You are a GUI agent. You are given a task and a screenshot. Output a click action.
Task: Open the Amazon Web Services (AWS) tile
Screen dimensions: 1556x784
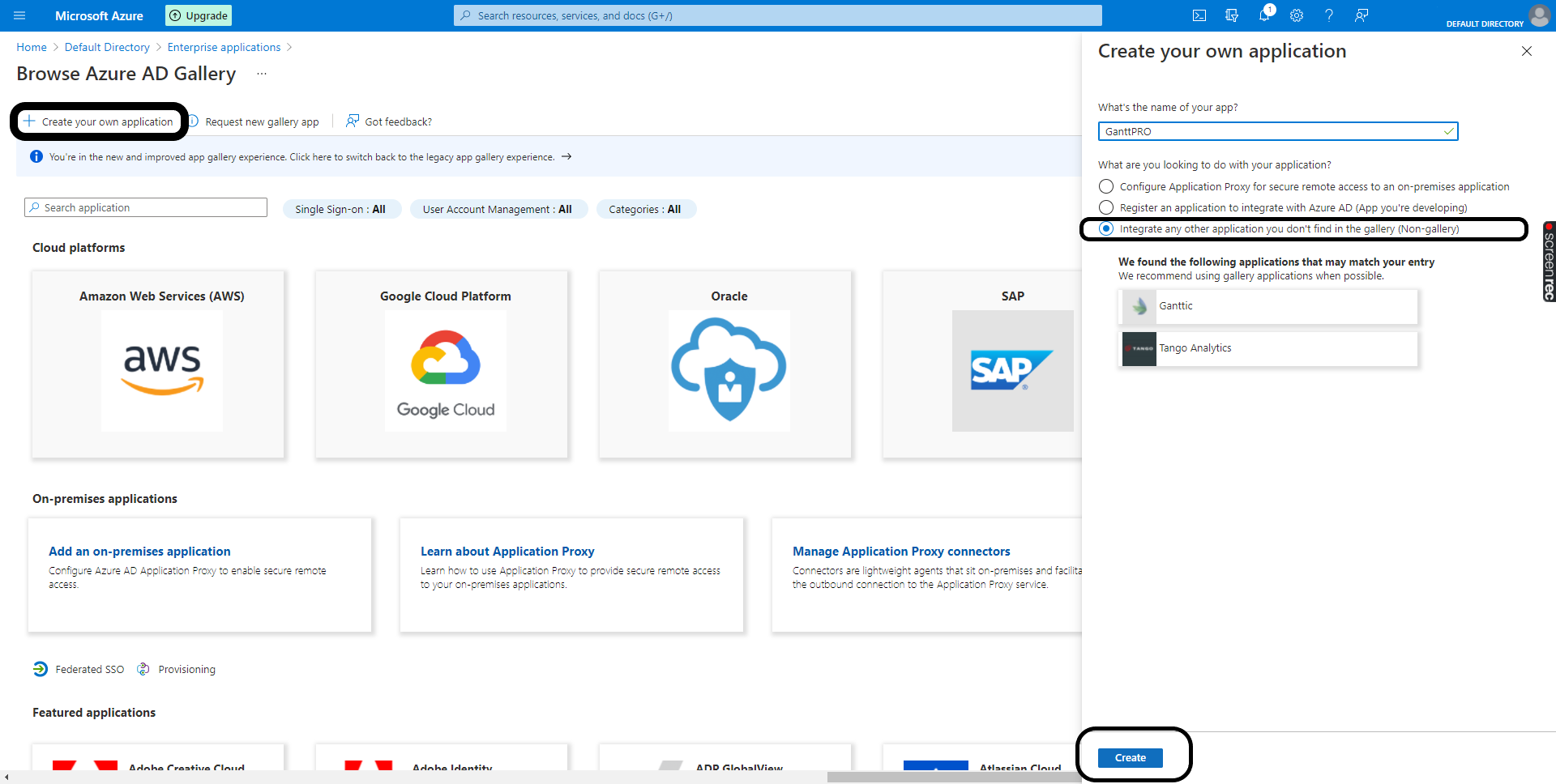[158, 364]
